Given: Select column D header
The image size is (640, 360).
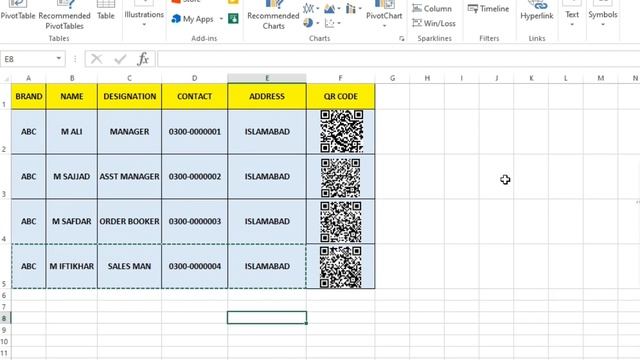Looking at the screenshot, I should tap(194, 78).
